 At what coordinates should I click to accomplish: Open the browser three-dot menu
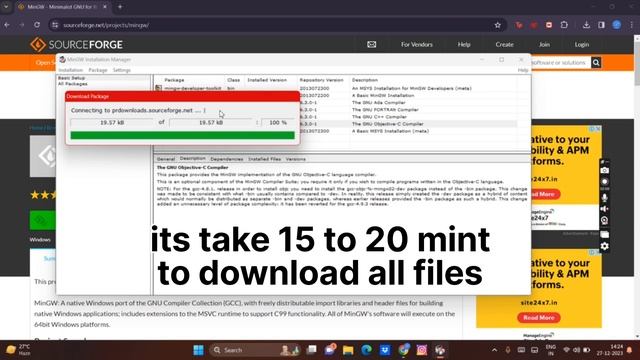[x=631, y=25]
